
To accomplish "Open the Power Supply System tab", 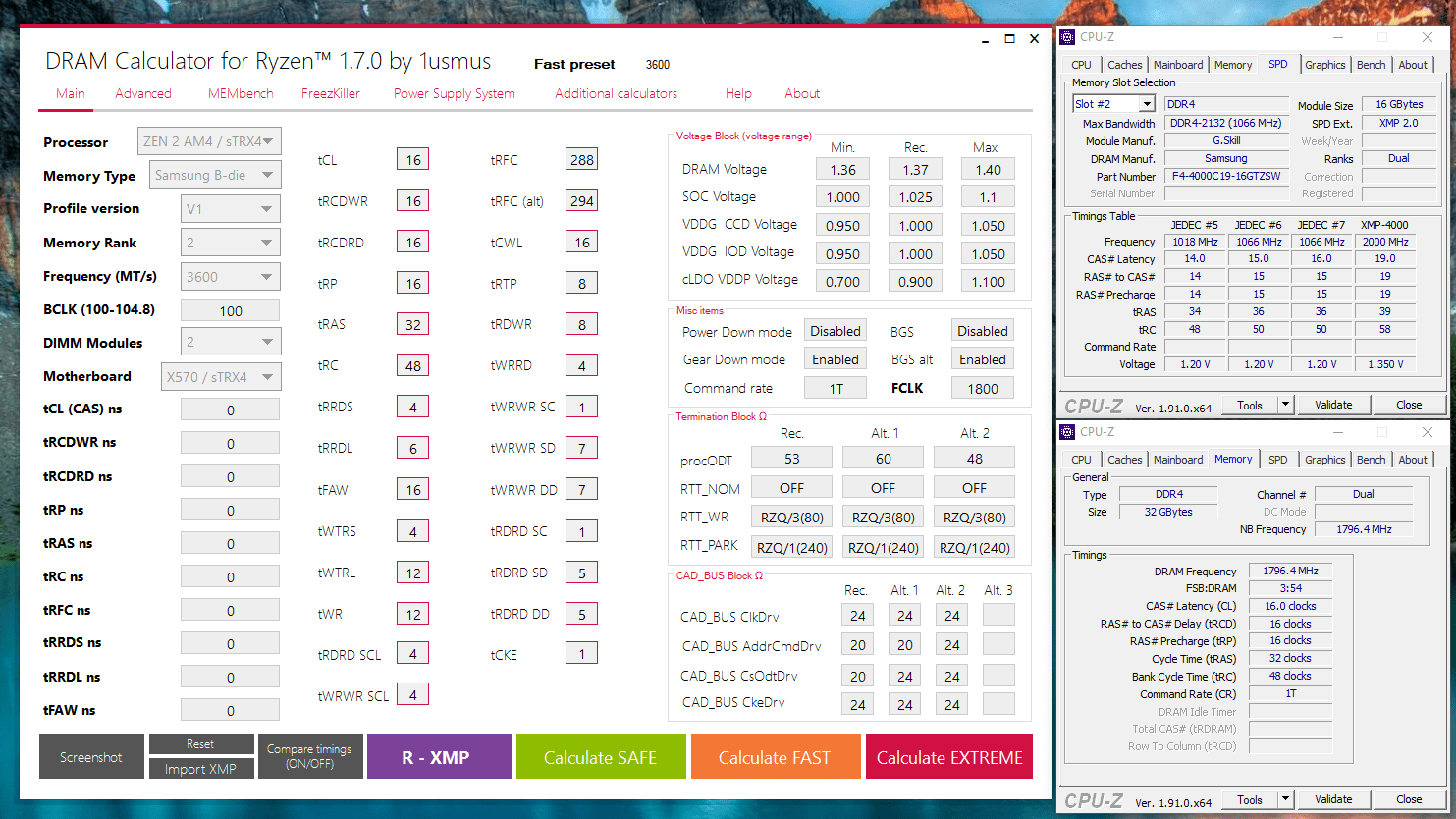I will pyautogui.click(x=455, y=94).
